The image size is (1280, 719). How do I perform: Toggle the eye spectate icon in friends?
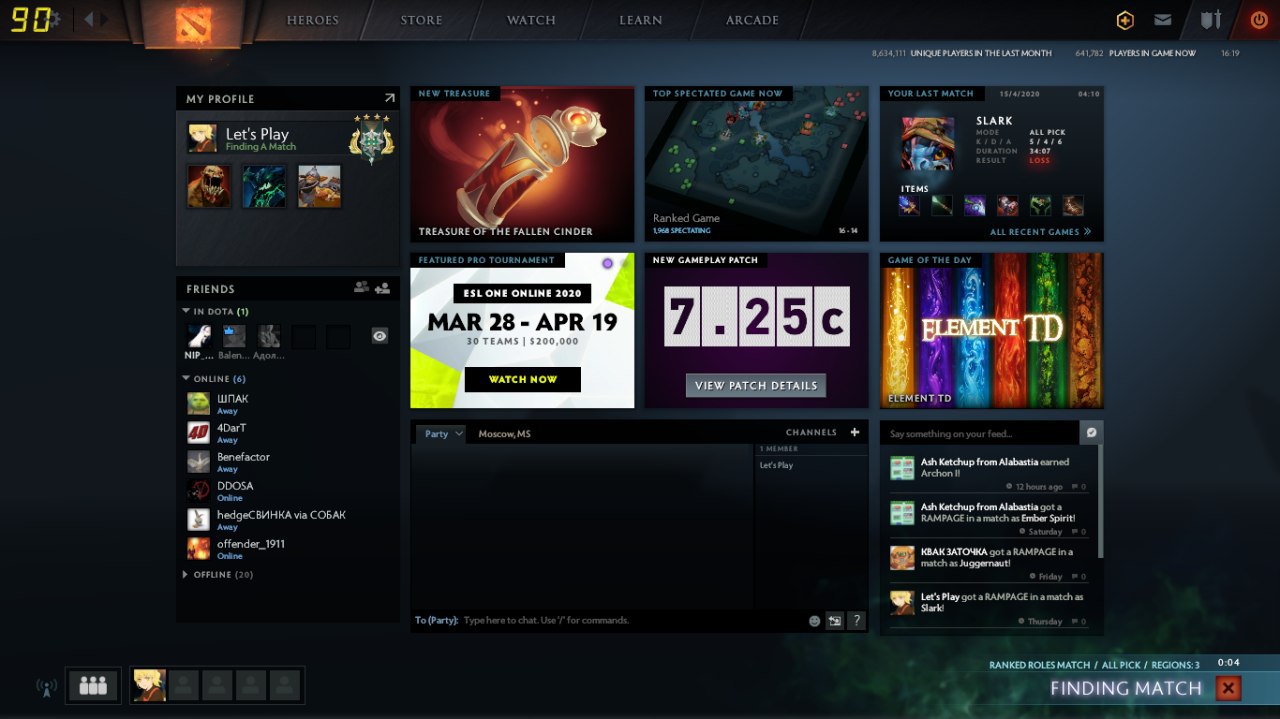(x=380, y=336)
